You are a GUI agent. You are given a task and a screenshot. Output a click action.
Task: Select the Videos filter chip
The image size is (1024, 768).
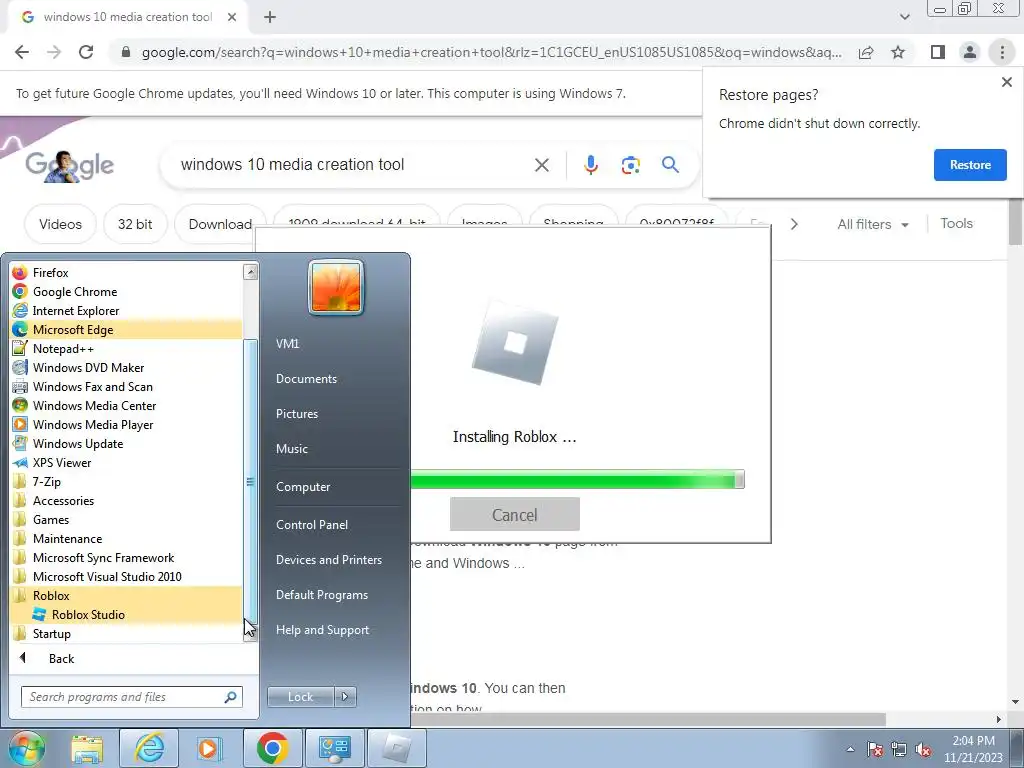point(60,224)
